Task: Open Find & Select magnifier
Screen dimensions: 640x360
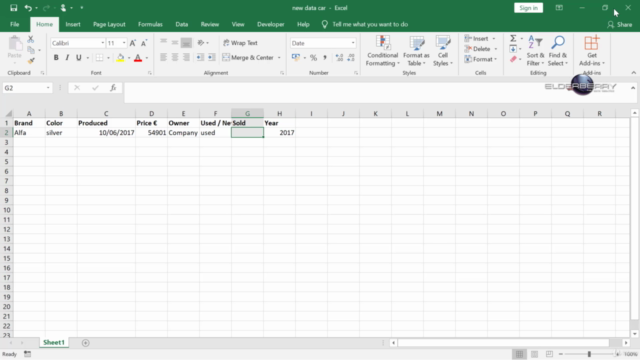Action: point(558,51)
